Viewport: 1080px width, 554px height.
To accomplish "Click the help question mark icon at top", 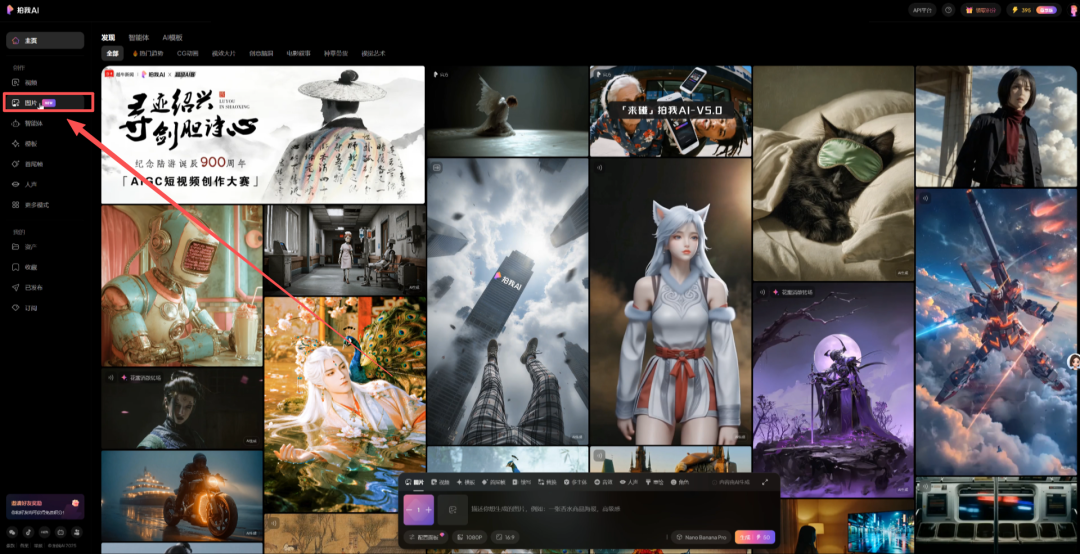I will (x=948, y=10).
